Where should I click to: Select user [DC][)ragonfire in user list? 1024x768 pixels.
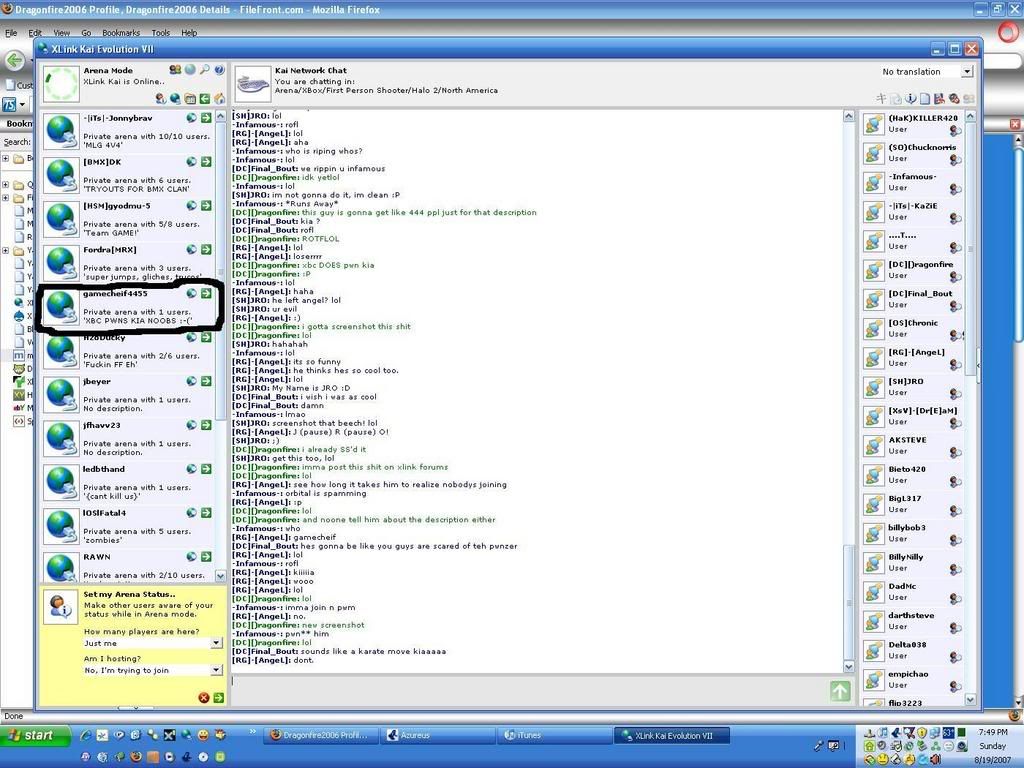coord(913,270)
